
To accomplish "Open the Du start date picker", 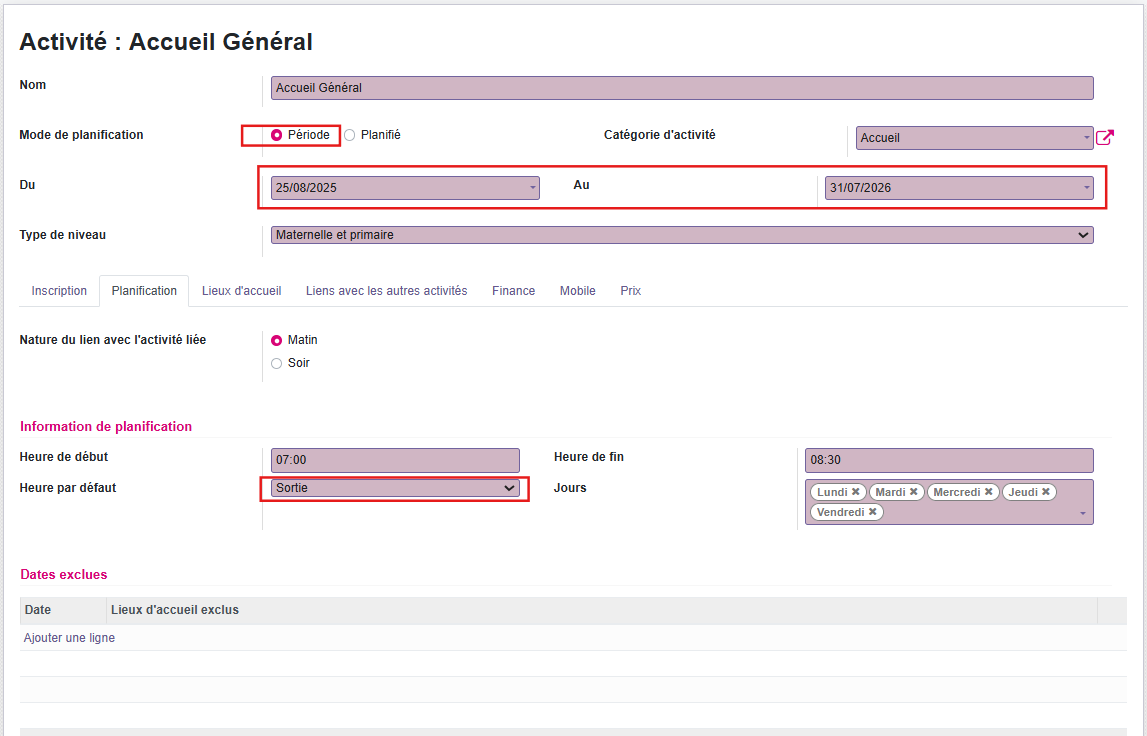I will (405, 188).
